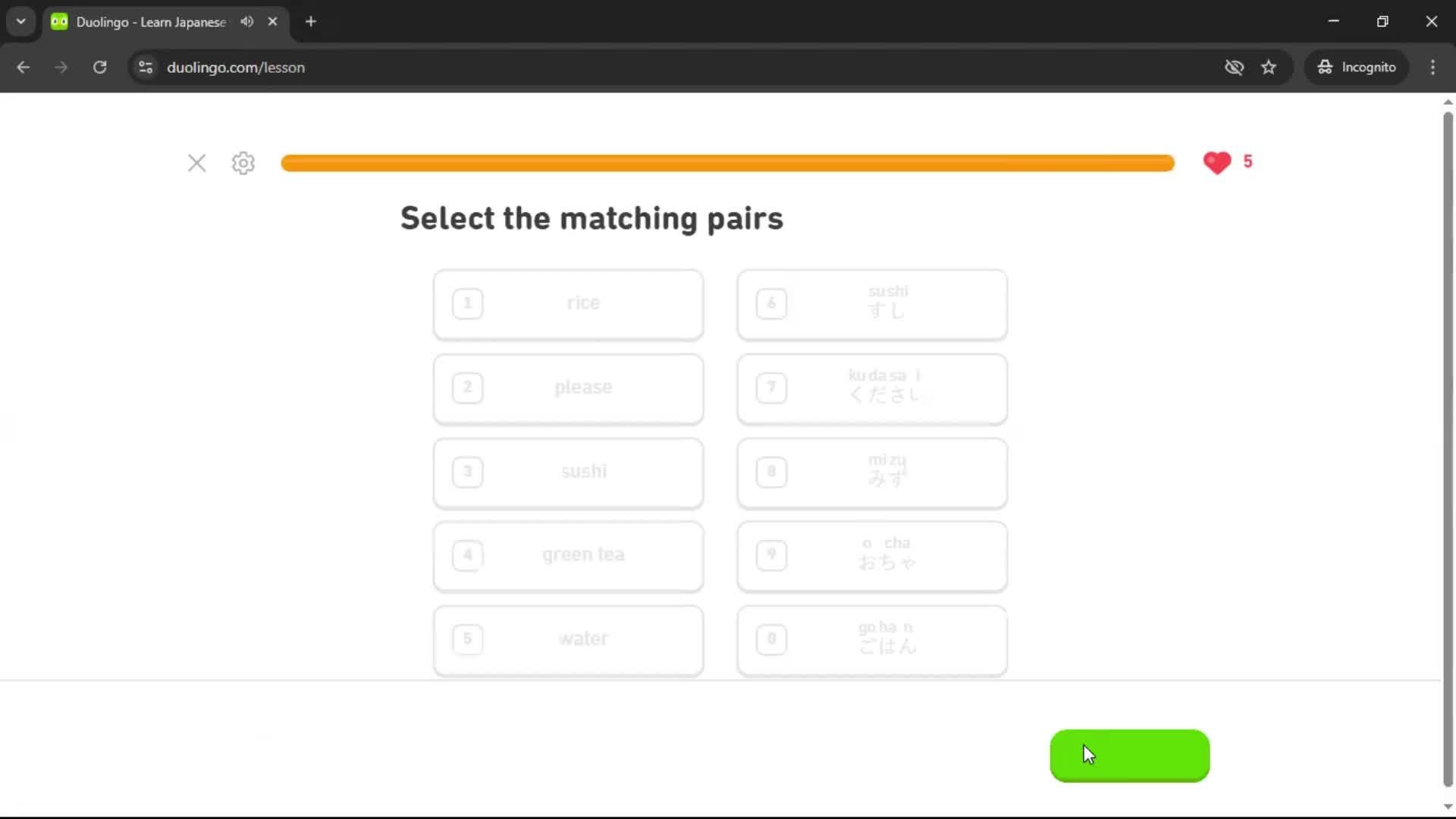The image size is (1456, 819).
Task: Quit lesson with the X icon
Action: [196, 163]
